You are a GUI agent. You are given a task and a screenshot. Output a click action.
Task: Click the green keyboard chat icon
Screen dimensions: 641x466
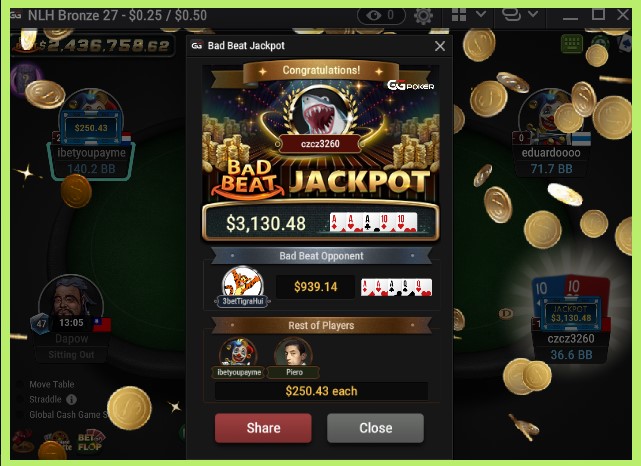tap(572, 43)
